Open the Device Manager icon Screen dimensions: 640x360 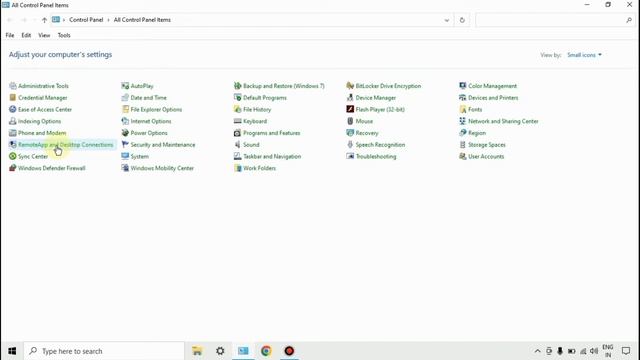[350, 98]
